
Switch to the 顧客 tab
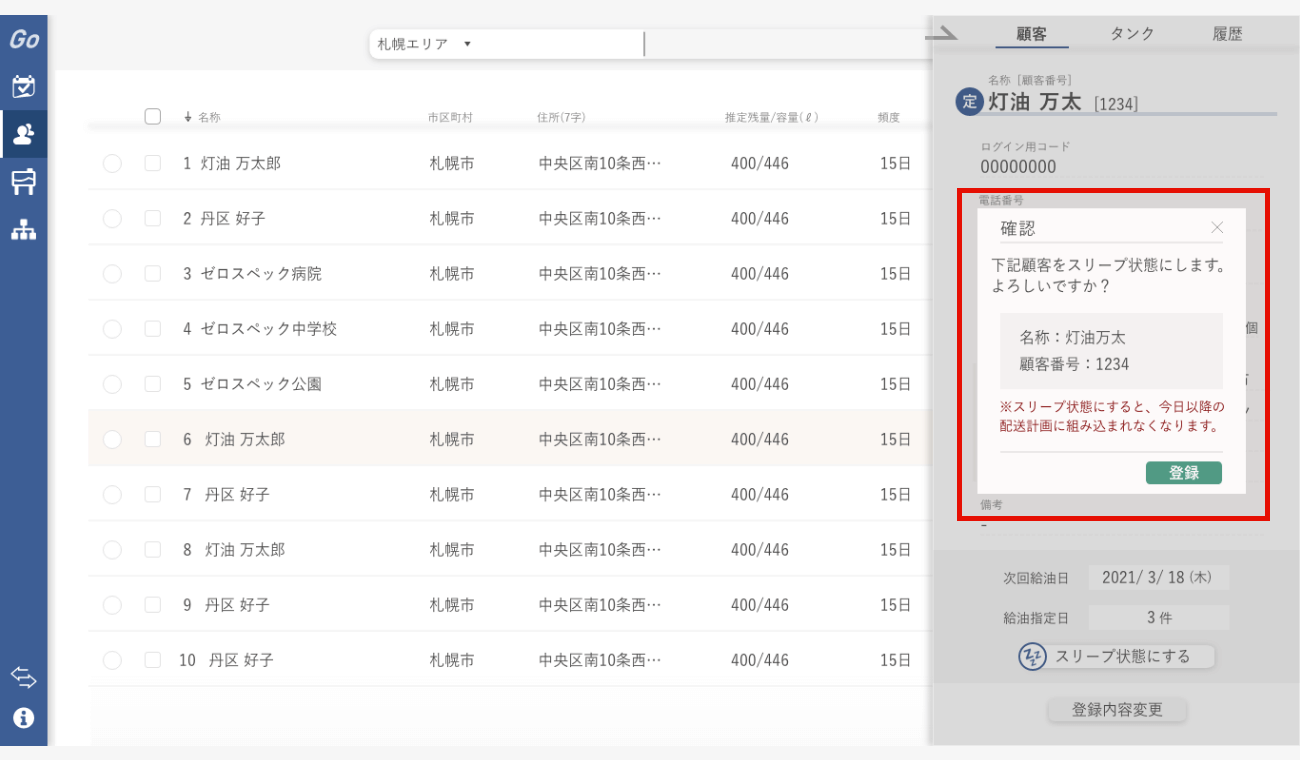pos(1031,34)
